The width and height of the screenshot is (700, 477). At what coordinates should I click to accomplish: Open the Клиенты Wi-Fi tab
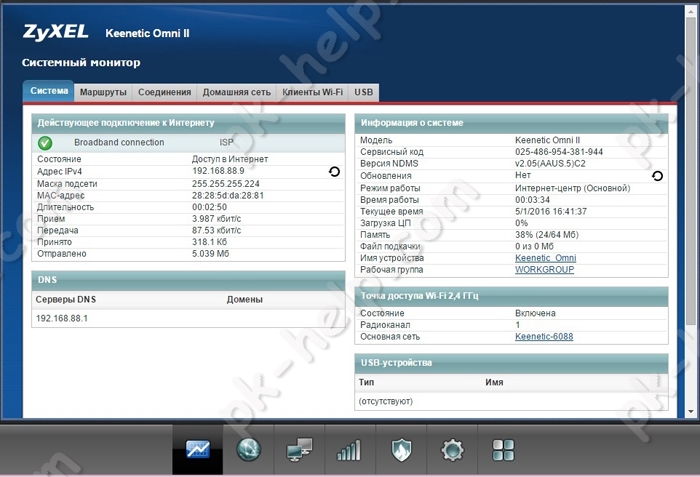point(312,92)
